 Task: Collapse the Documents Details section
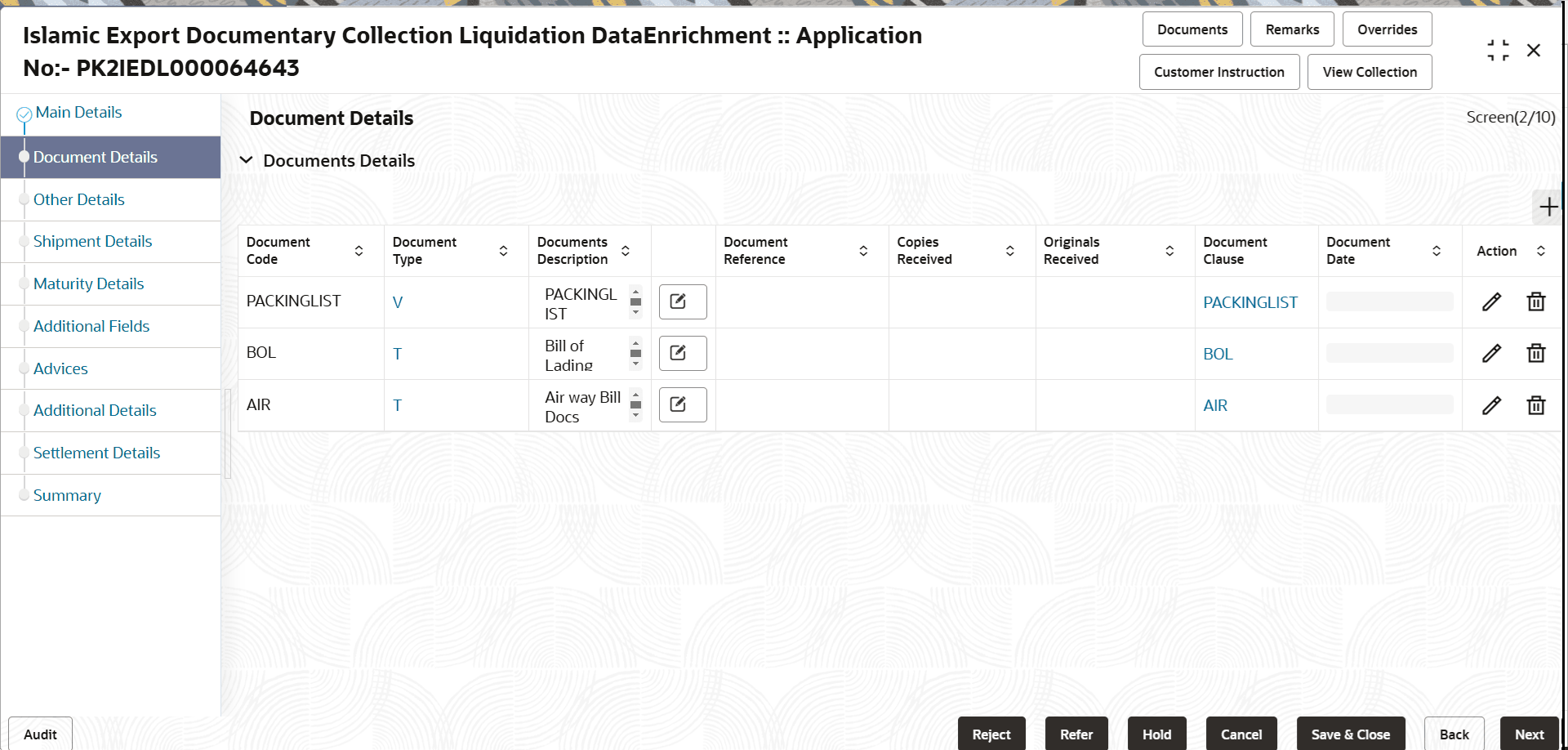click(x=247, y=160)
